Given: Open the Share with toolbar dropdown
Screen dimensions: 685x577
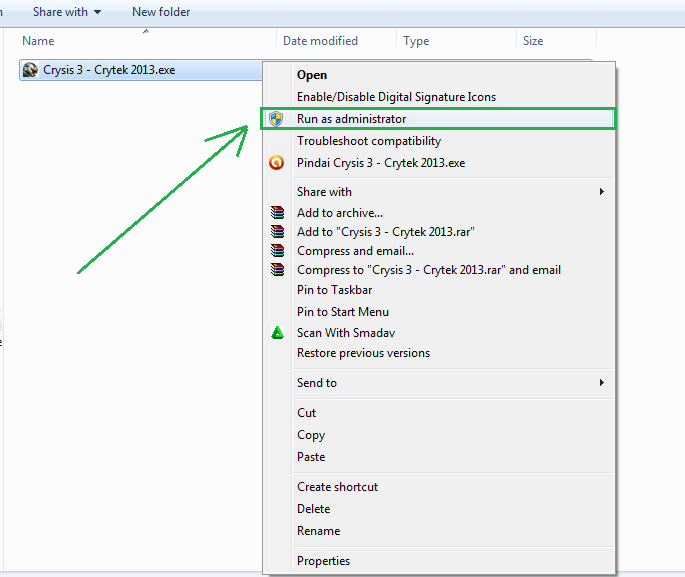Looking at the screenshot, I should [67, 12].
